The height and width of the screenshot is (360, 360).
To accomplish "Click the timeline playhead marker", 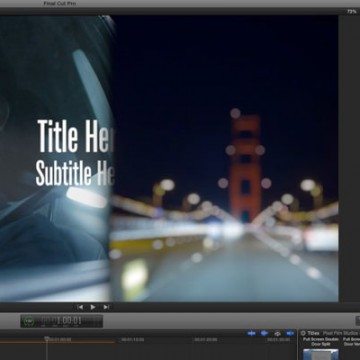I will tap(47, 339).
